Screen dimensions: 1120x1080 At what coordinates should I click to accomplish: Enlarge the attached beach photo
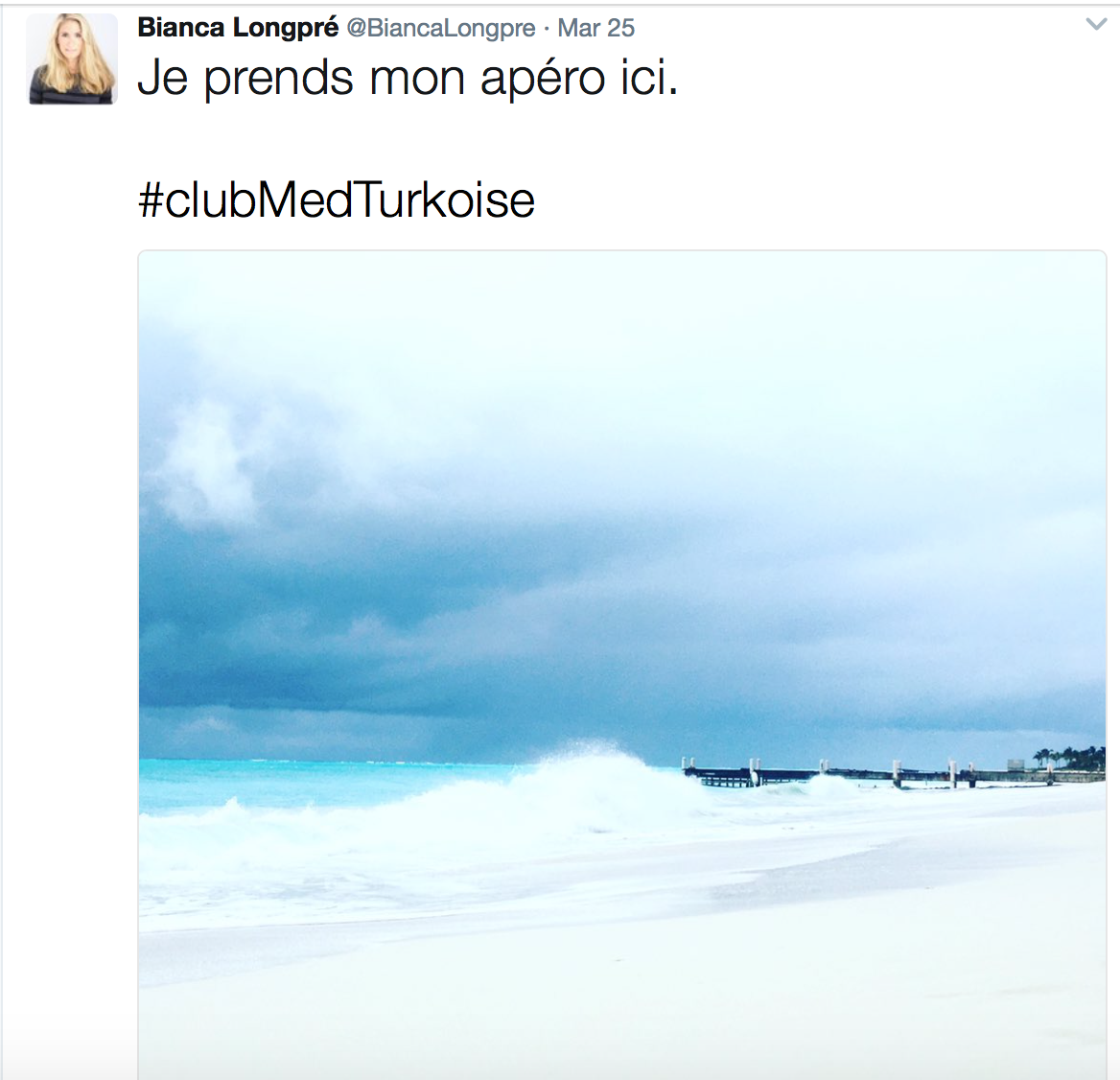[621, 665]
